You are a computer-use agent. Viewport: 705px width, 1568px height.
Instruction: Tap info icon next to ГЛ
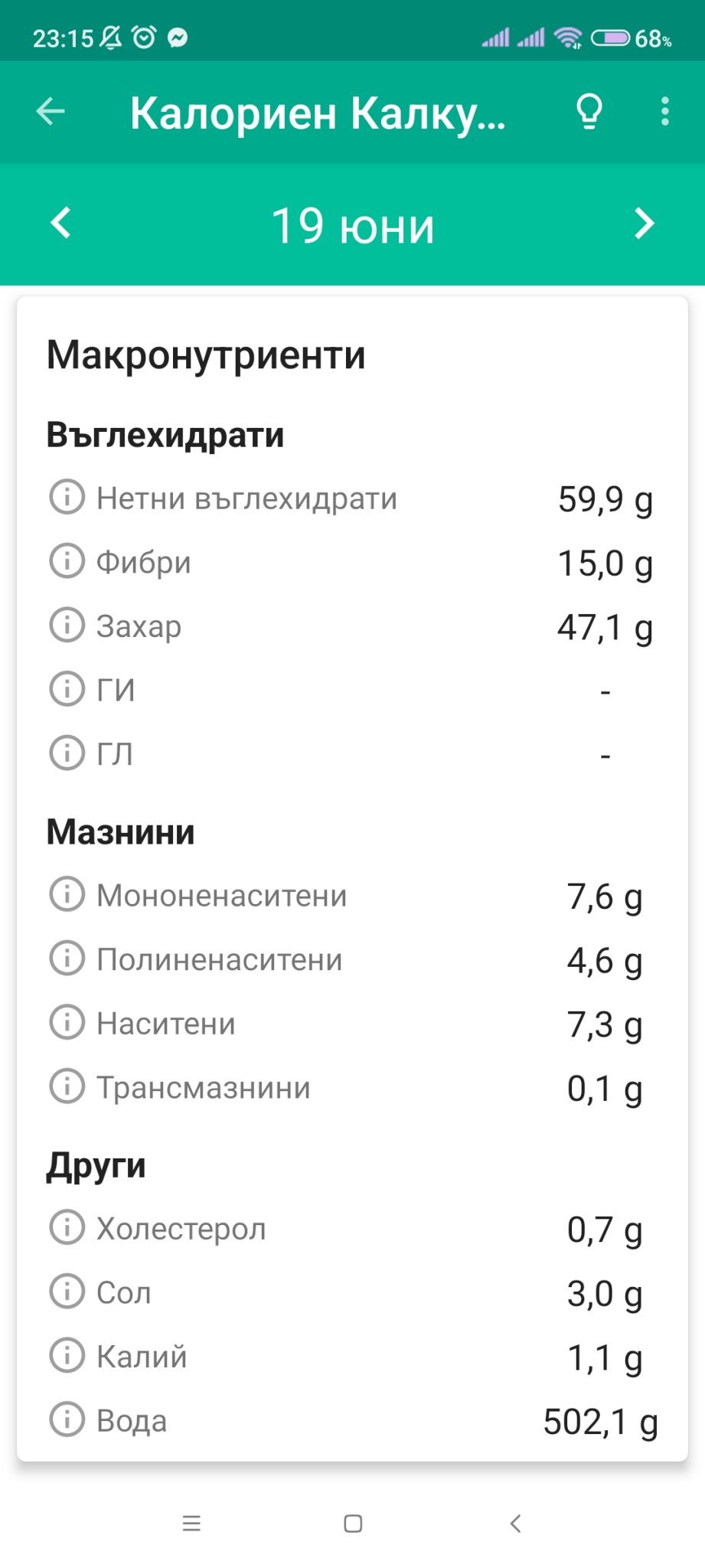point(67,753)
